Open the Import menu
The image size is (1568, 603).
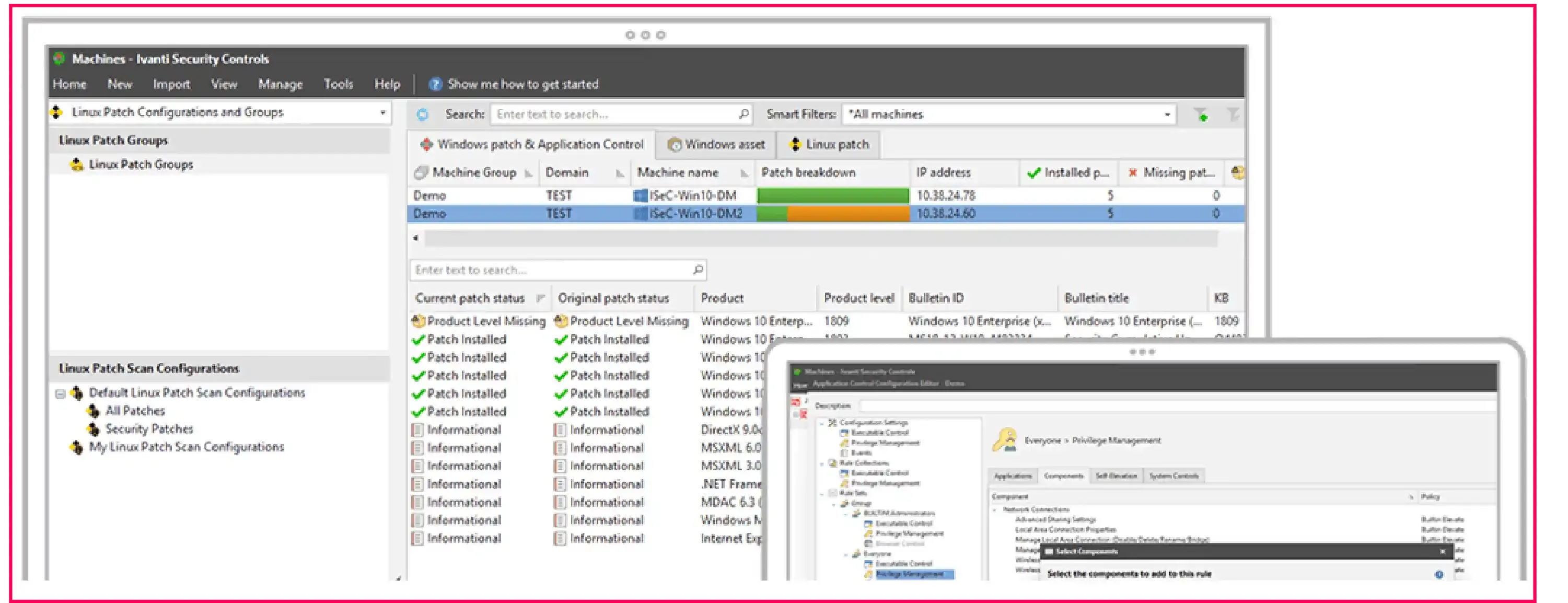click(171, 84)
